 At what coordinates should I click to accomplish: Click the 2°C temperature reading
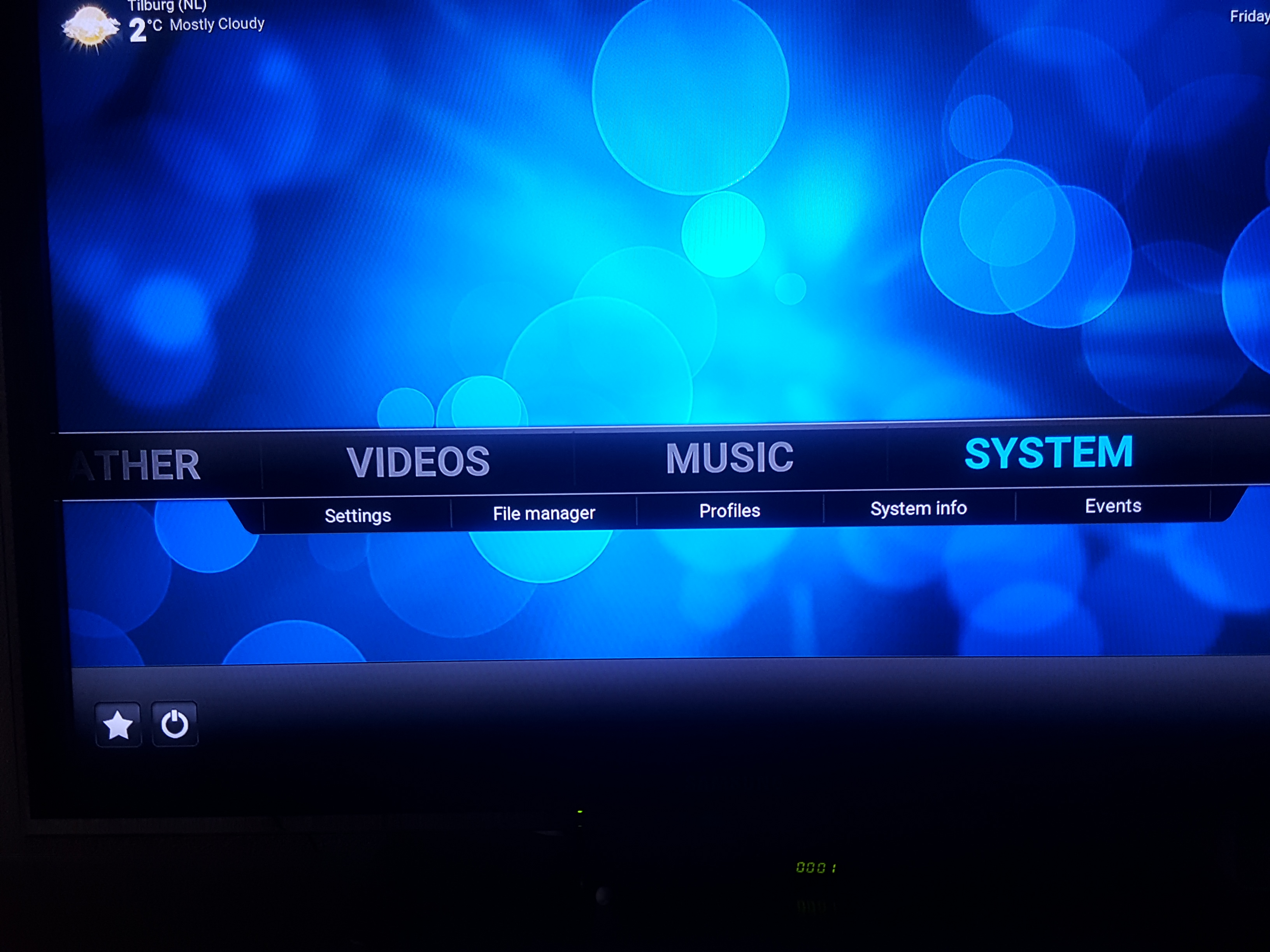coord(145,29)
